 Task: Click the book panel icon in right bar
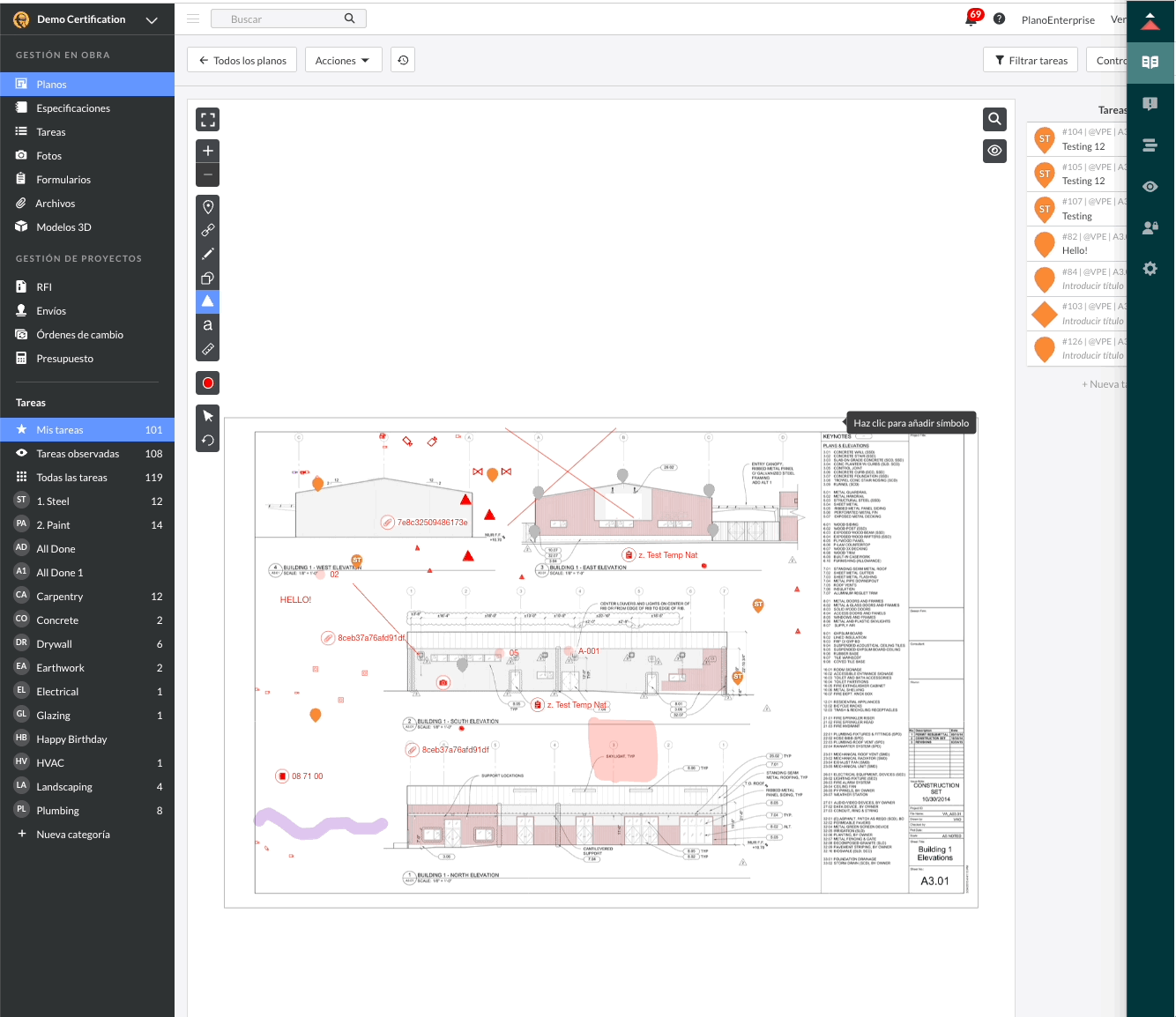pyautogui.click(x=1150, y=62)
